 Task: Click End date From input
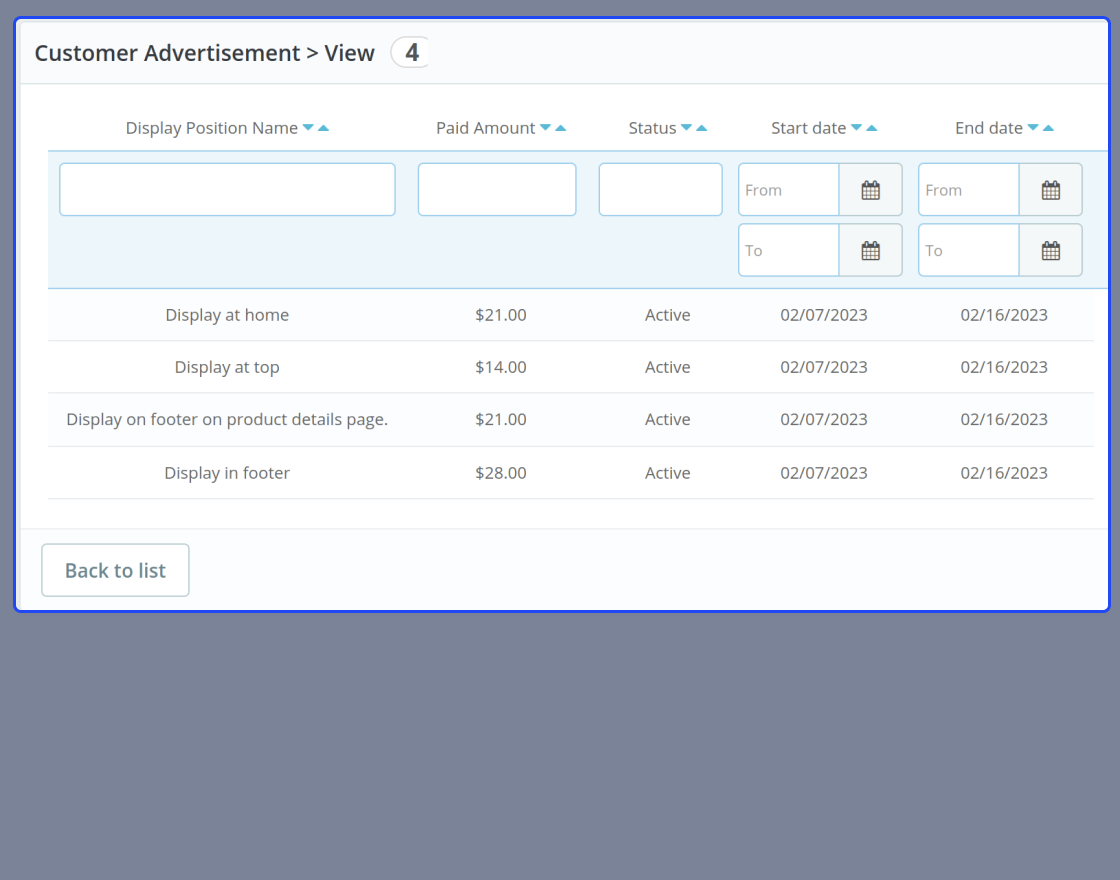click(x=969, y=190)
